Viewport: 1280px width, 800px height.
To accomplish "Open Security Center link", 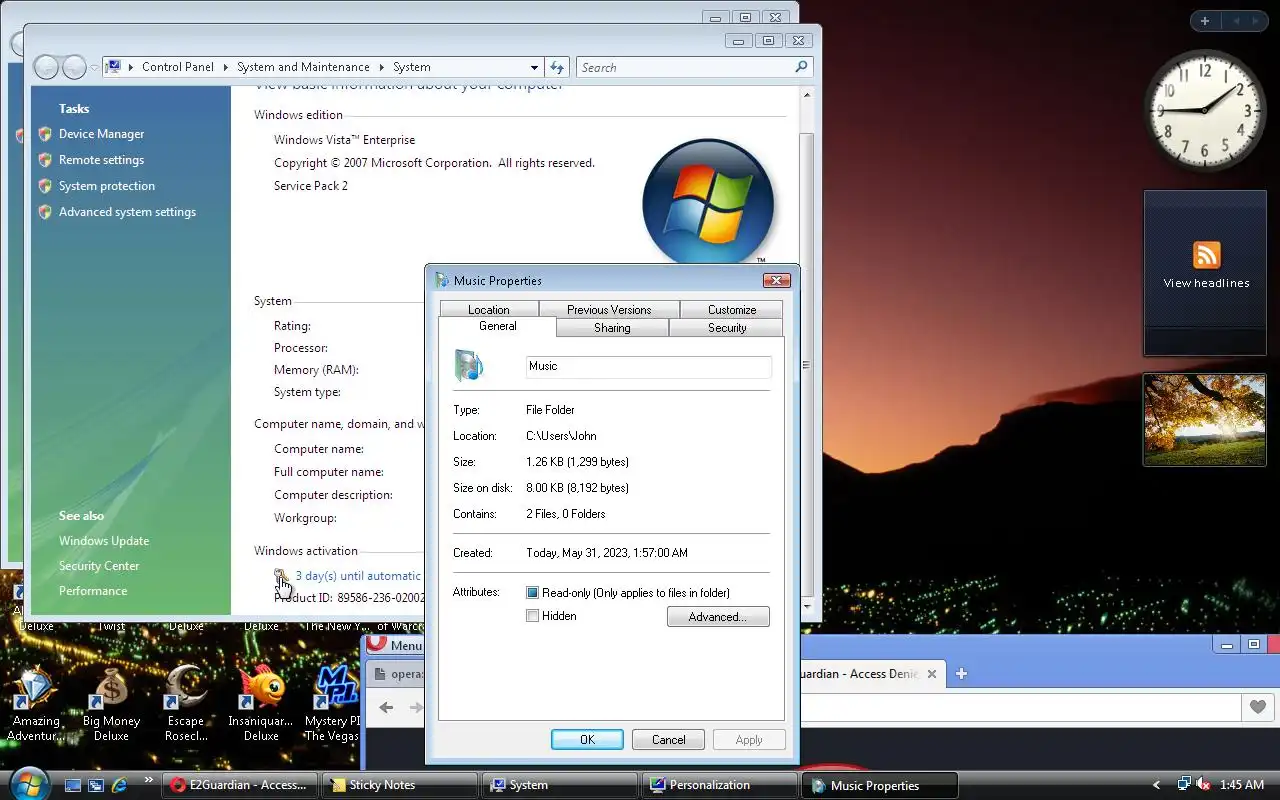I will click(x=99, y=566).
